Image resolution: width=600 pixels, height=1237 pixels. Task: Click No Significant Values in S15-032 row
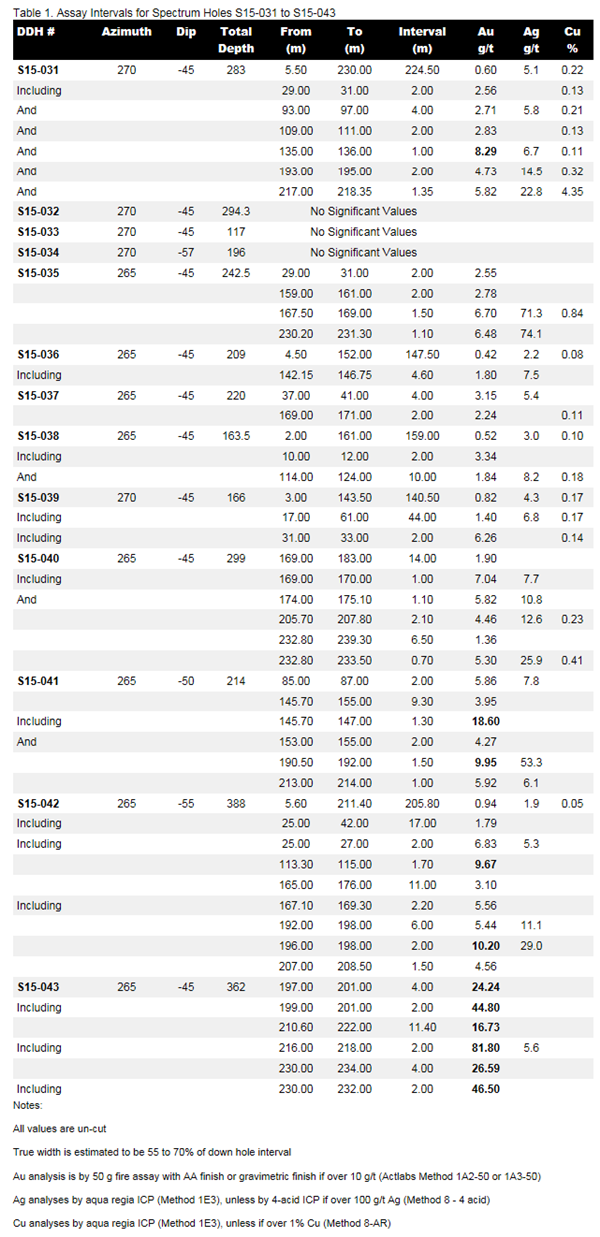[x=363, y=211]
